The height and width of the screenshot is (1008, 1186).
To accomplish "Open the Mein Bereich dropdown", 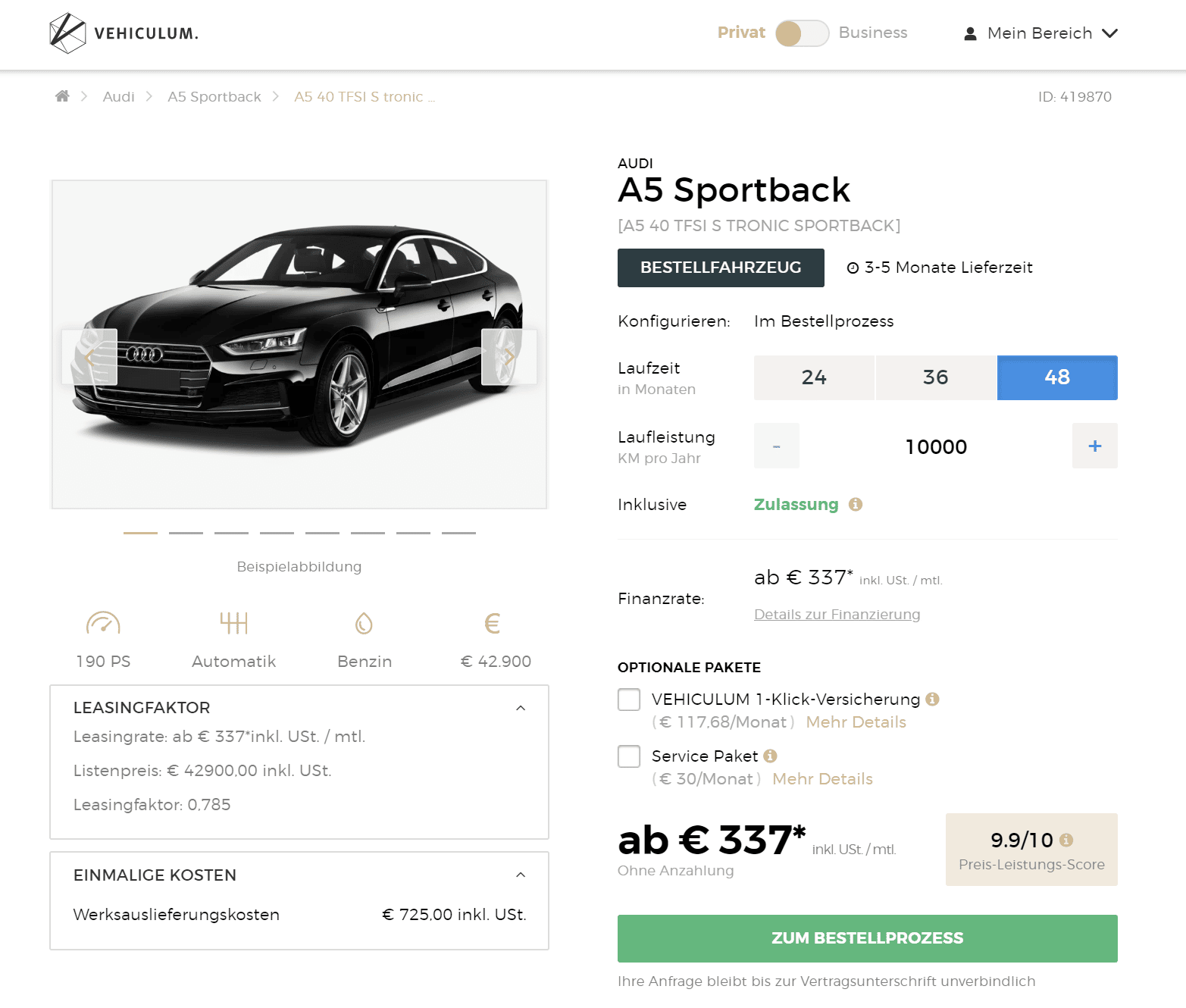I will (1040, 33).
